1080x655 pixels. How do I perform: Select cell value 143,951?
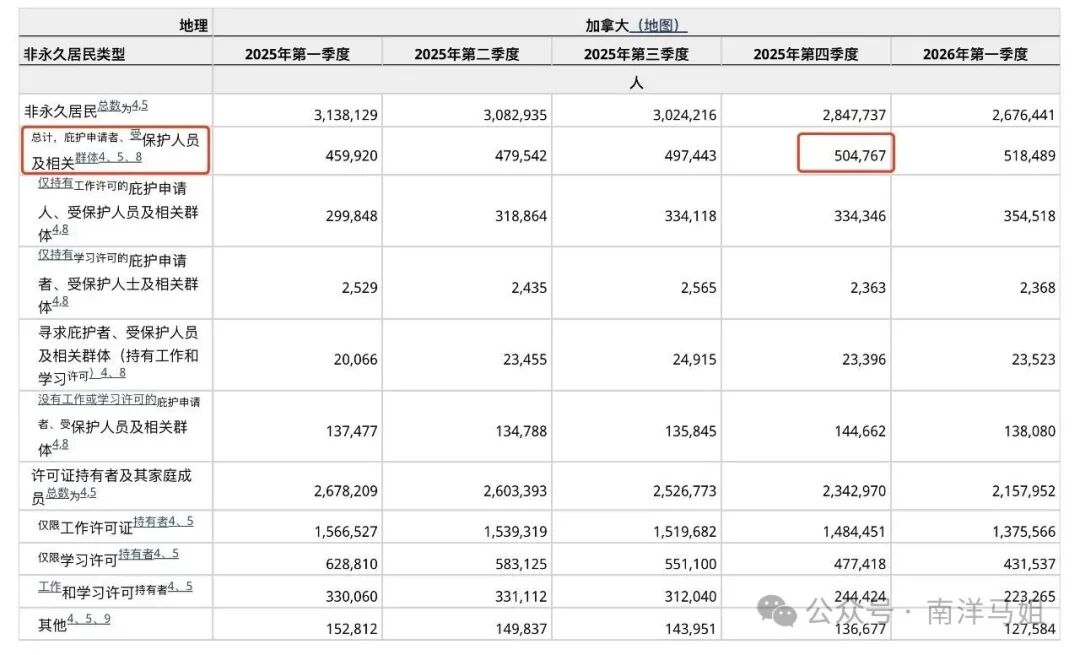coord(690,629)
